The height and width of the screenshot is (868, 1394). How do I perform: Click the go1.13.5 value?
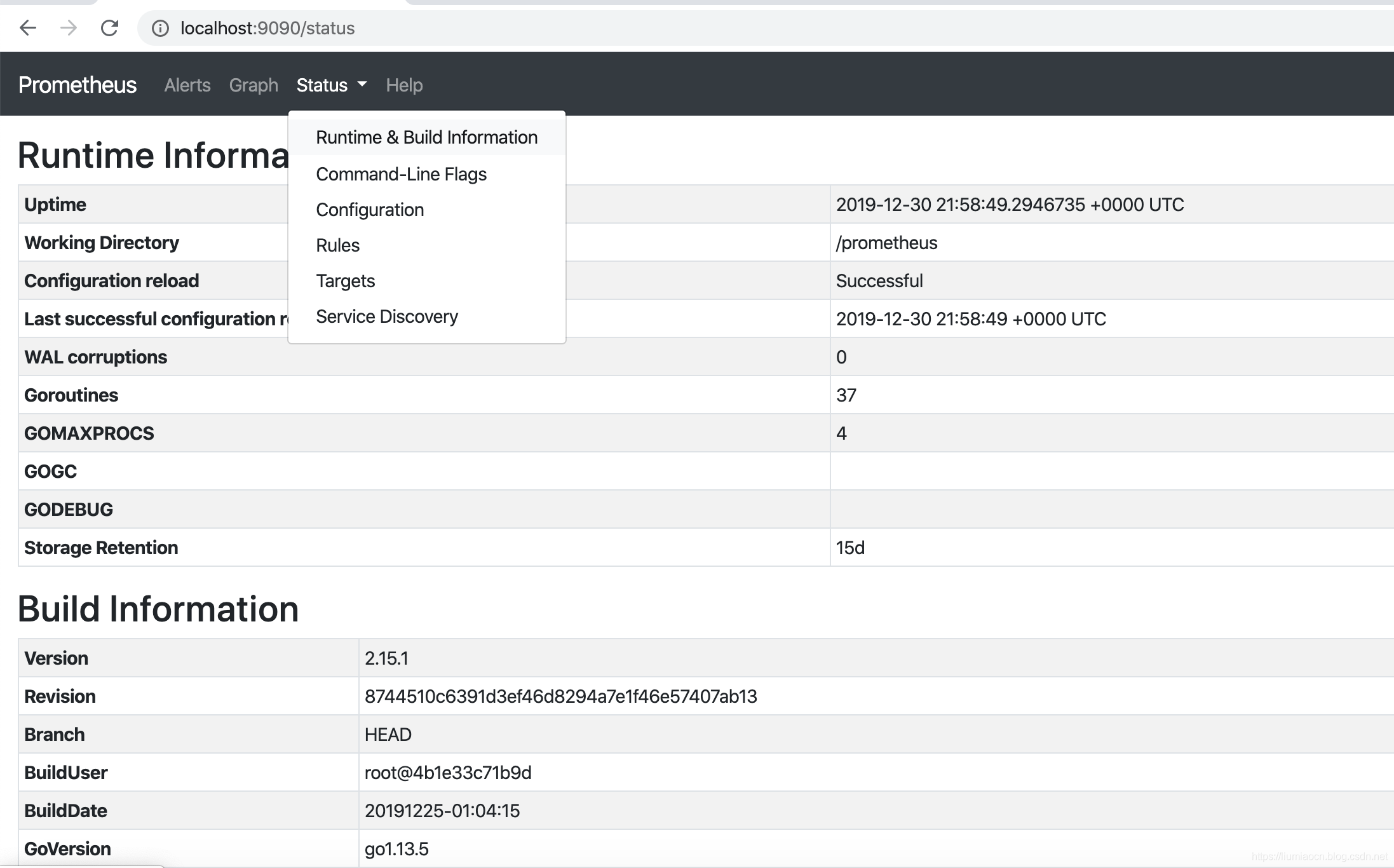click(396, 849)
